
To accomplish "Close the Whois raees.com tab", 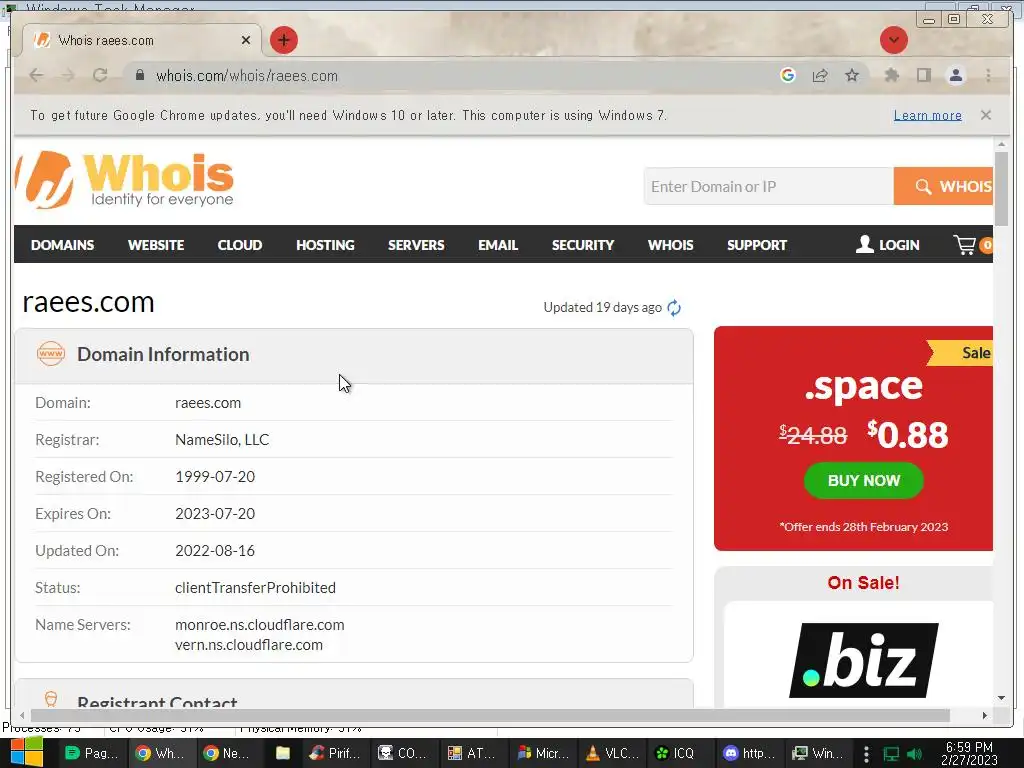I will [246, 40].
